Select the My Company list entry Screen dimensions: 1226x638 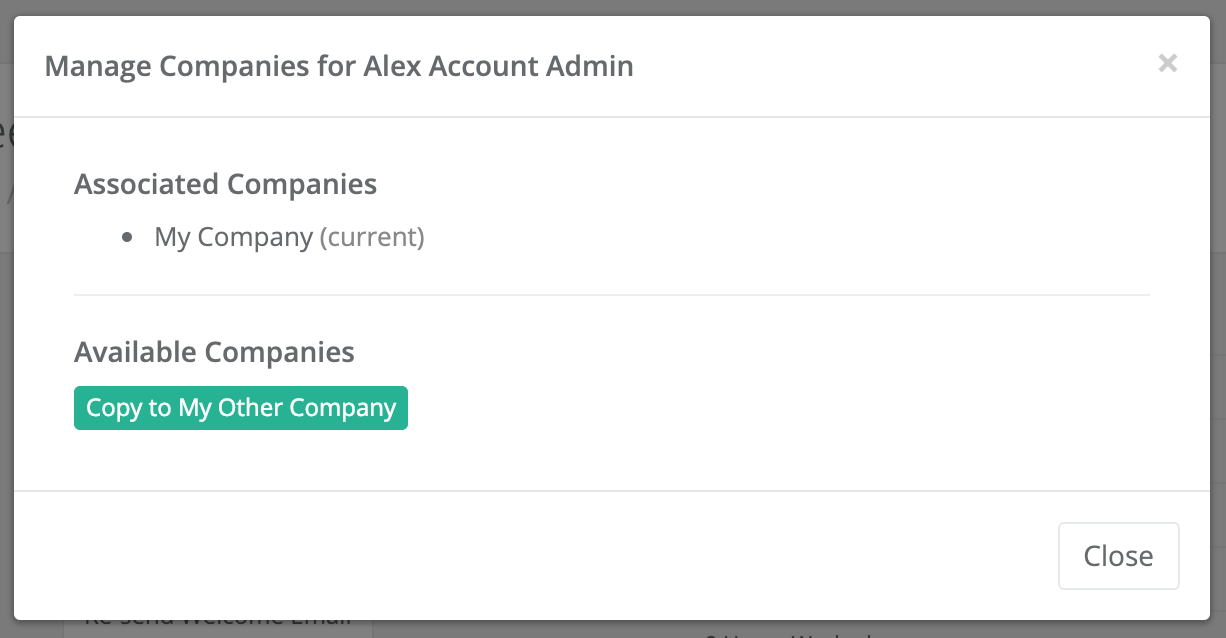tap(233, 237)
